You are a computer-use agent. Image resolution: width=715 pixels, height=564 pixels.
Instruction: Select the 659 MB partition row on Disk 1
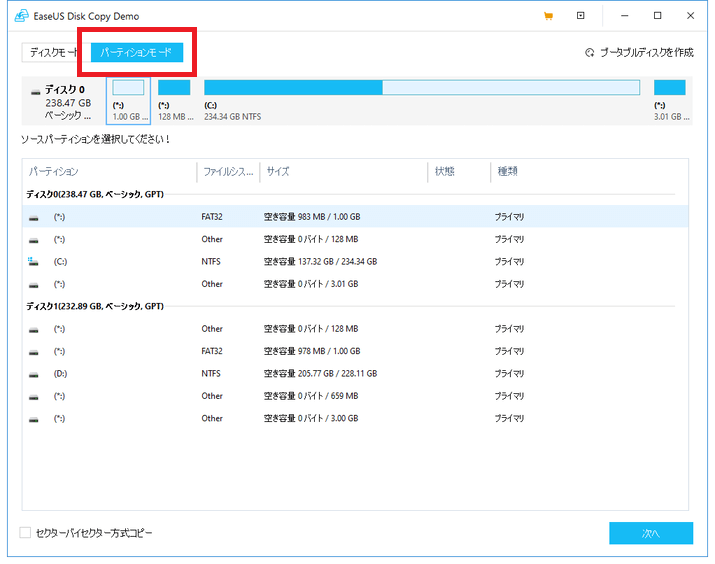pos(350,396)
